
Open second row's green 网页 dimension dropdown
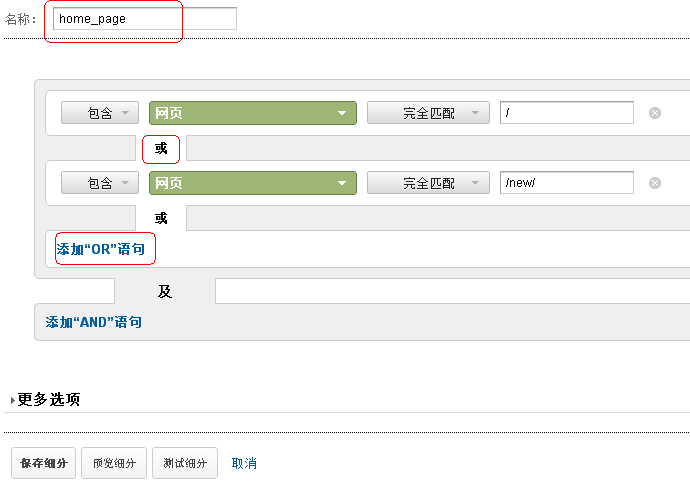tap(252, 183)
